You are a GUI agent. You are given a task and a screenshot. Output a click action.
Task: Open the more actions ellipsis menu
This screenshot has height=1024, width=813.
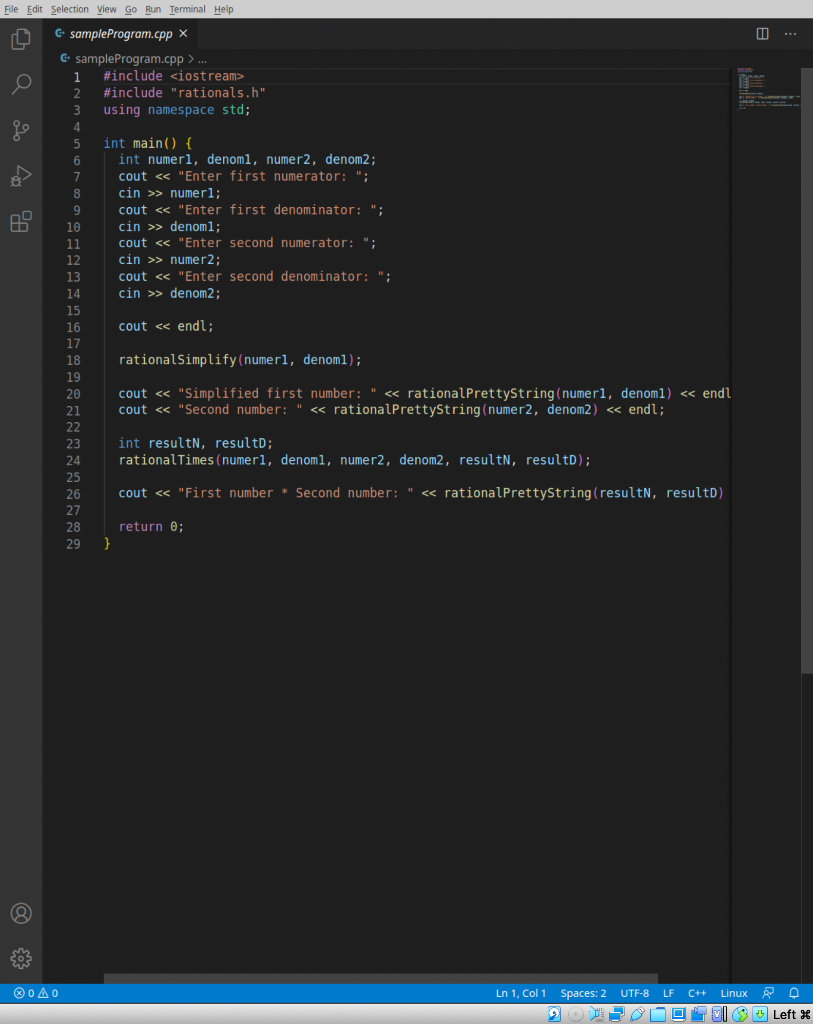point(790,33)
